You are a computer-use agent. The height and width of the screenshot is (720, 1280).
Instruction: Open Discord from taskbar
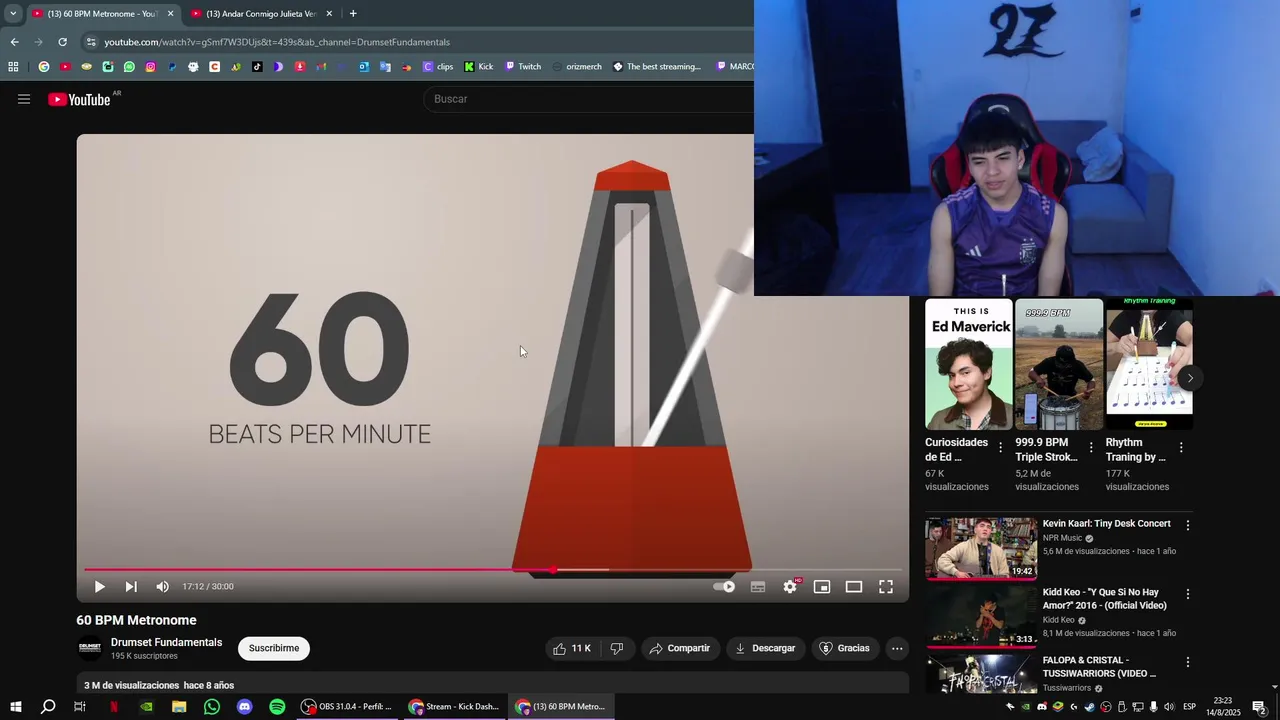(245, 707)
